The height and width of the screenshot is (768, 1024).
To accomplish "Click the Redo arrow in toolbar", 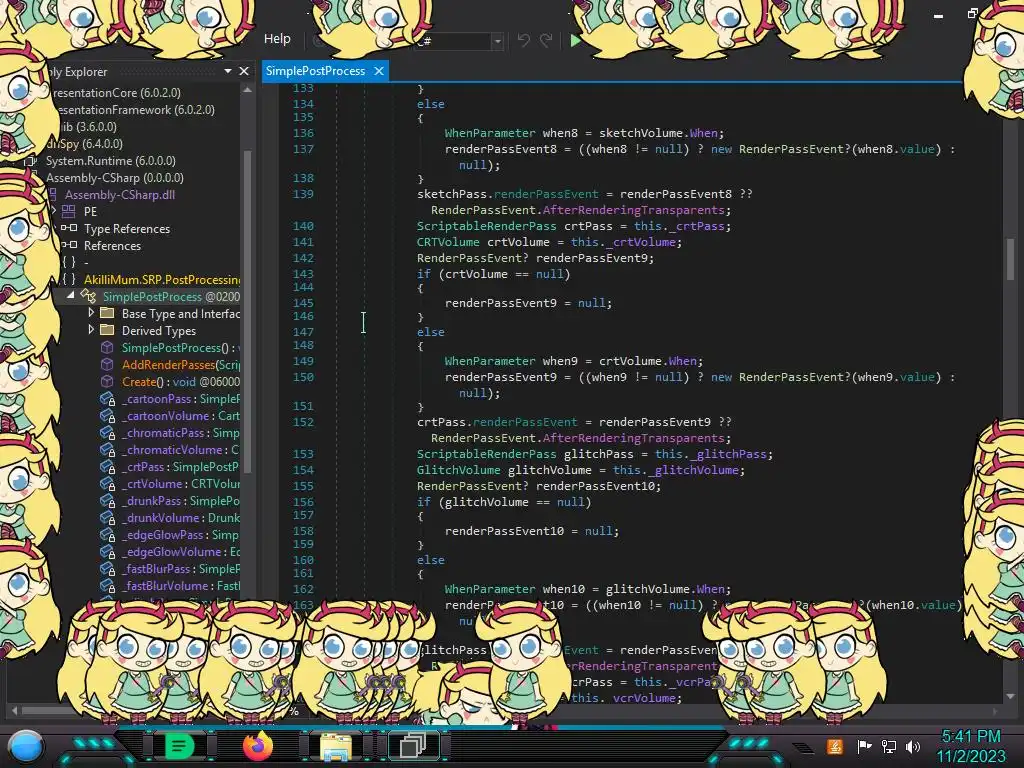I will click(546, 40).
